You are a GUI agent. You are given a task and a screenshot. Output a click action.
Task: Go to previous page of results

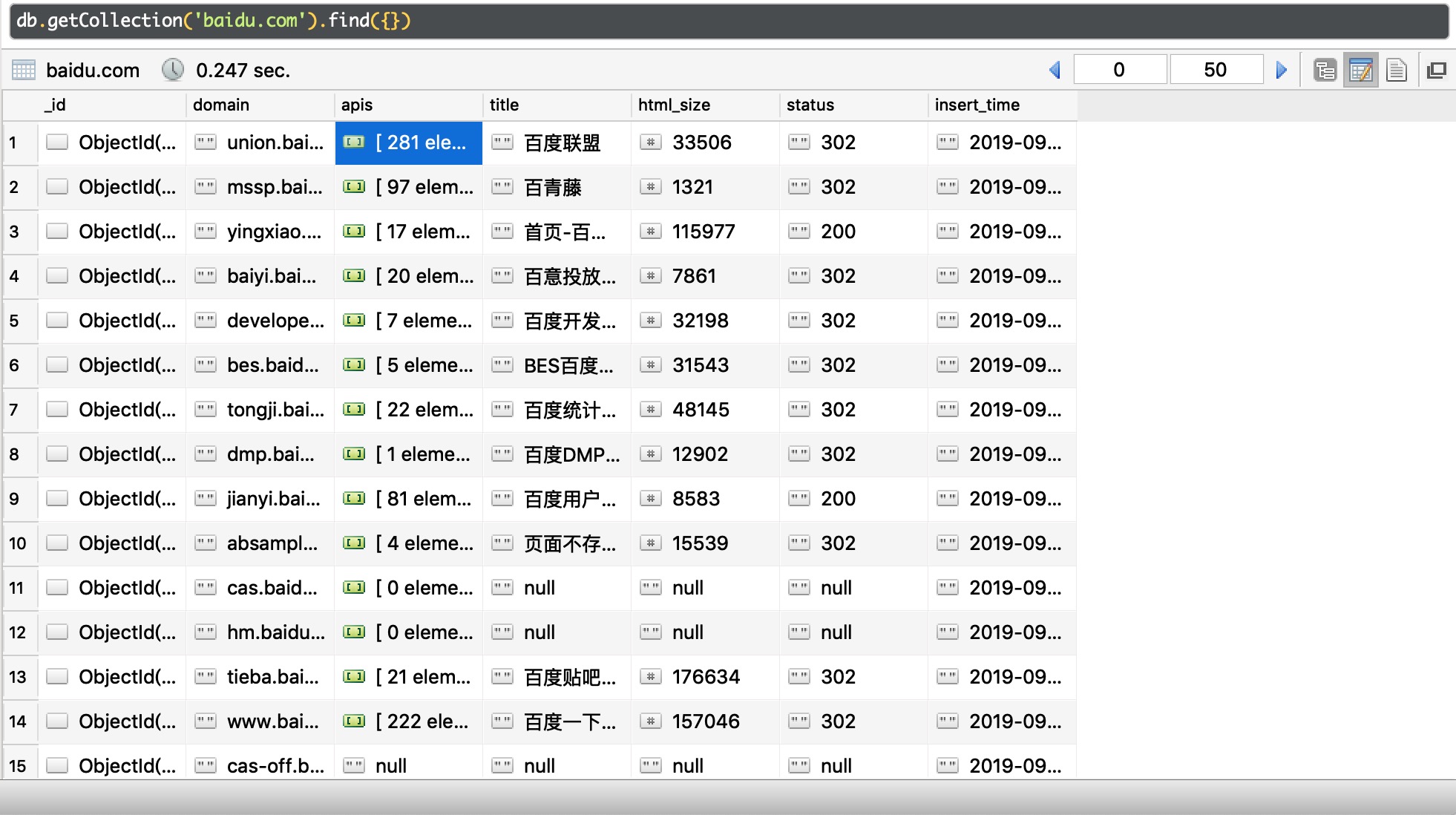pos(1055,71)
